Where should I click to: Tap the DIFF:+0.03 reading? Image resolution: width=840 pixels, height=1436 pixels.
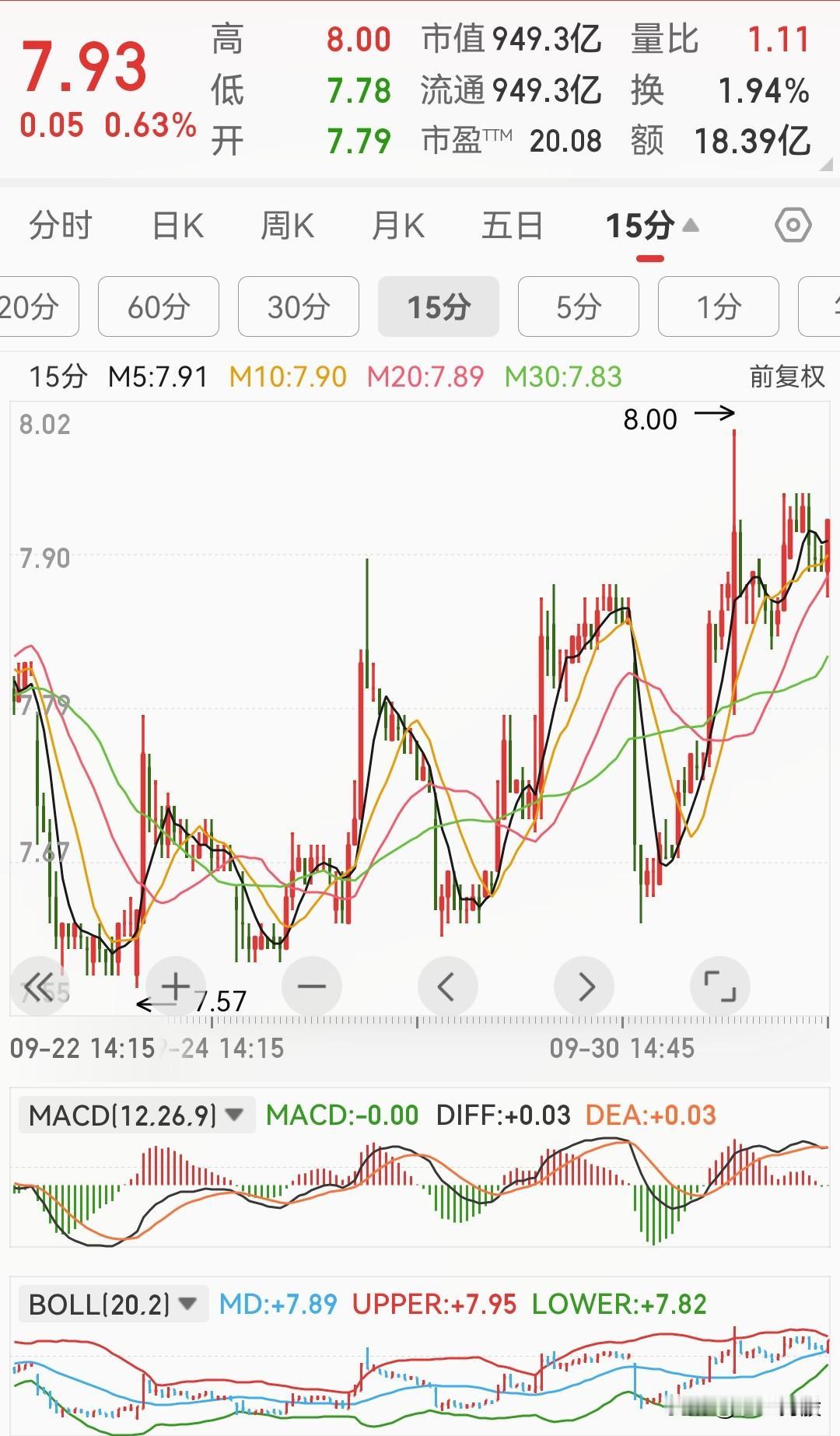tap(503, 1115)
